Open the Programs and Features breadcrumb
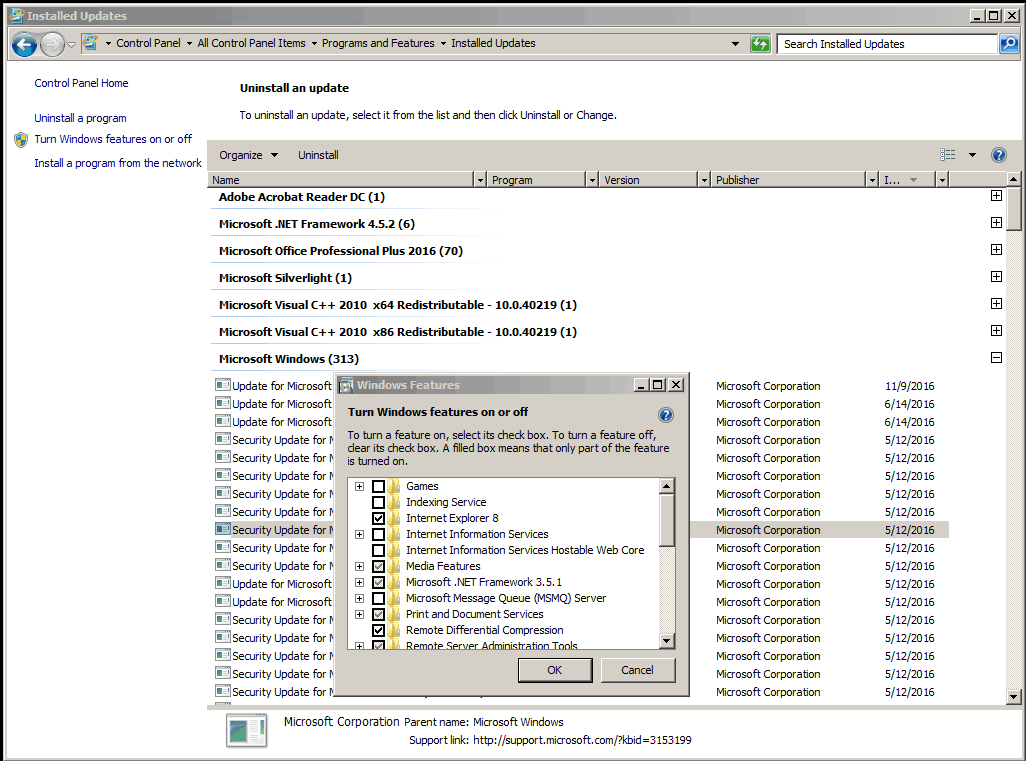The height and width of the screenshot is (761, 1026). [x=378, y=43]
